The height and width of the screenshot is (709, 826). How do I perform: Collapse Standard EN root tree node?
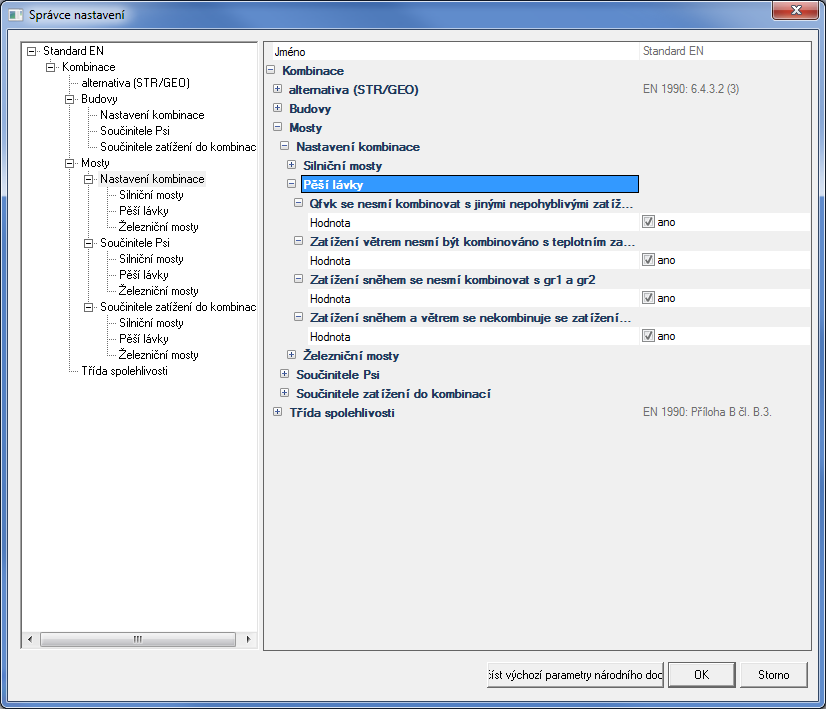pyautogui.click(x=32, y=52)
